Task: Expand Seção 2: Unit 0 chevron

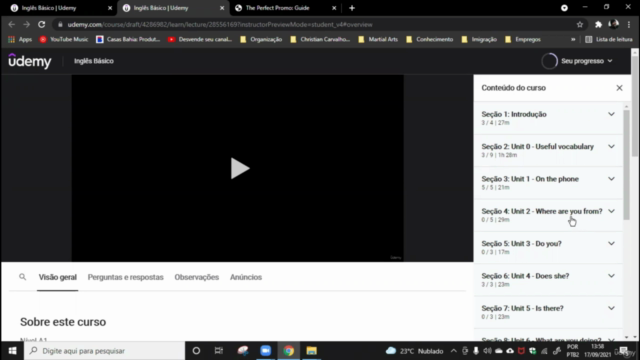Action: (611, 147)
